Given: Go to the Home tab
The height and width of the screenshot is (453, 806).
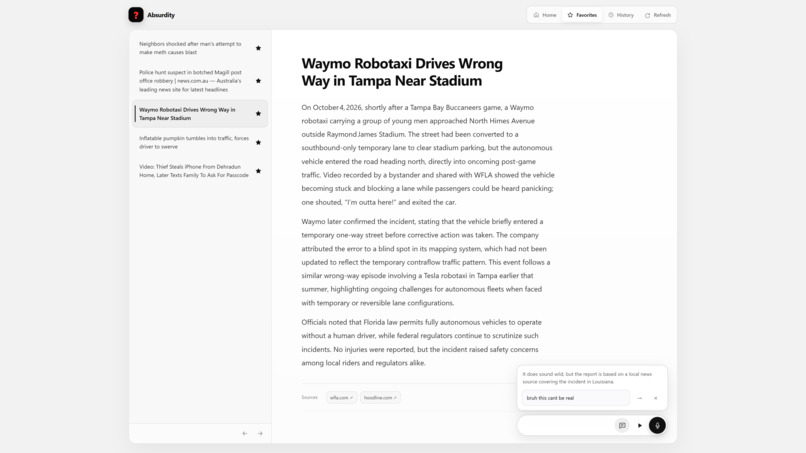Looking at the screenshot, I should pyautogui.click(x=545, y=15).
